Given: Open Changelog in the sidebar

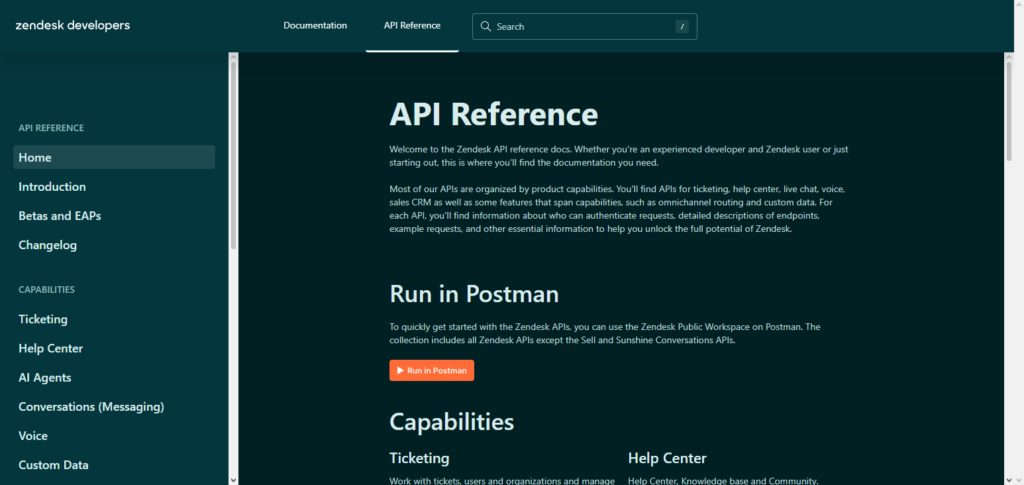Looking at the screenshot, I should [x=48, y=245].
